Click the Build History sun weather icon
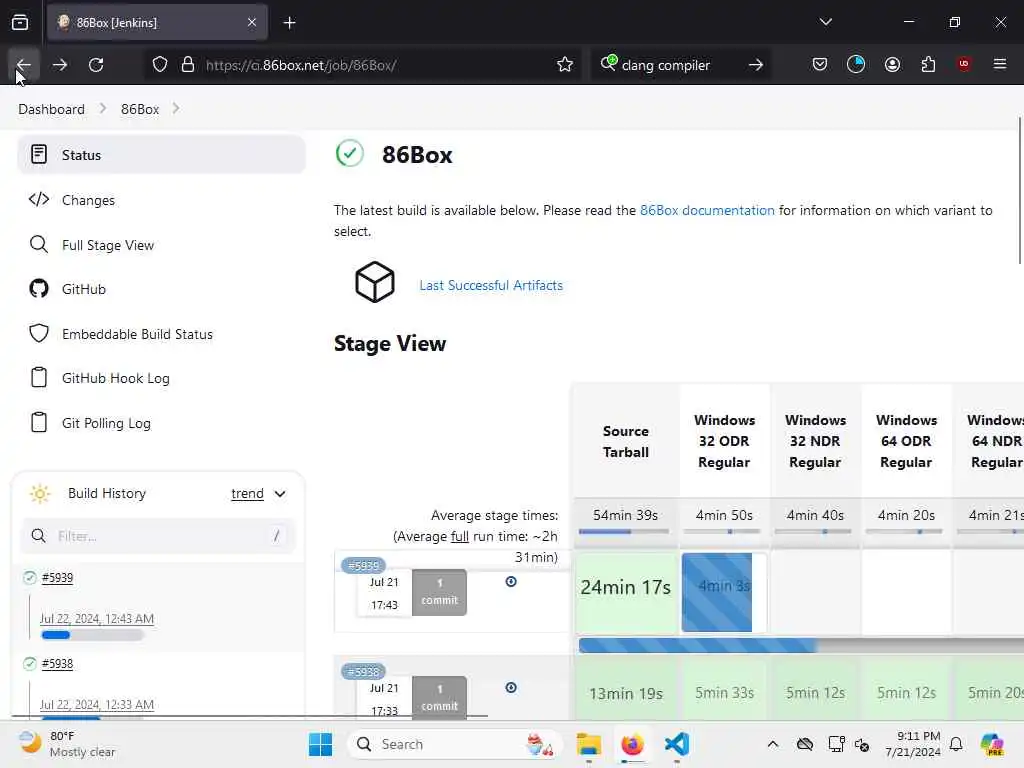Screen dimensions: 1024x768 point(40,494)
